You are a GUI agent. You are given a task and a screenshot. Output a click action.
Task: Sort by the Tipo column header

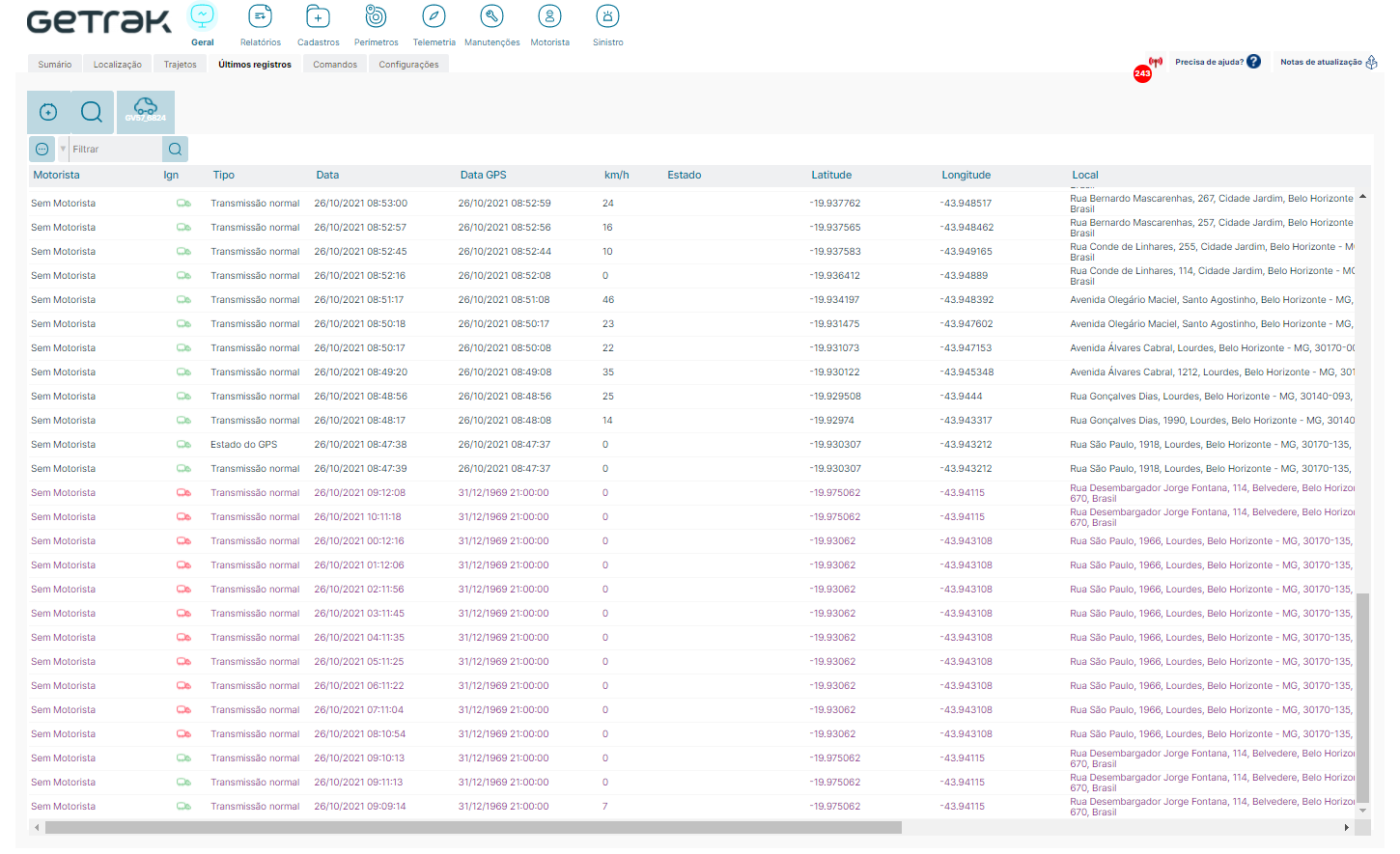click(224, 176)
